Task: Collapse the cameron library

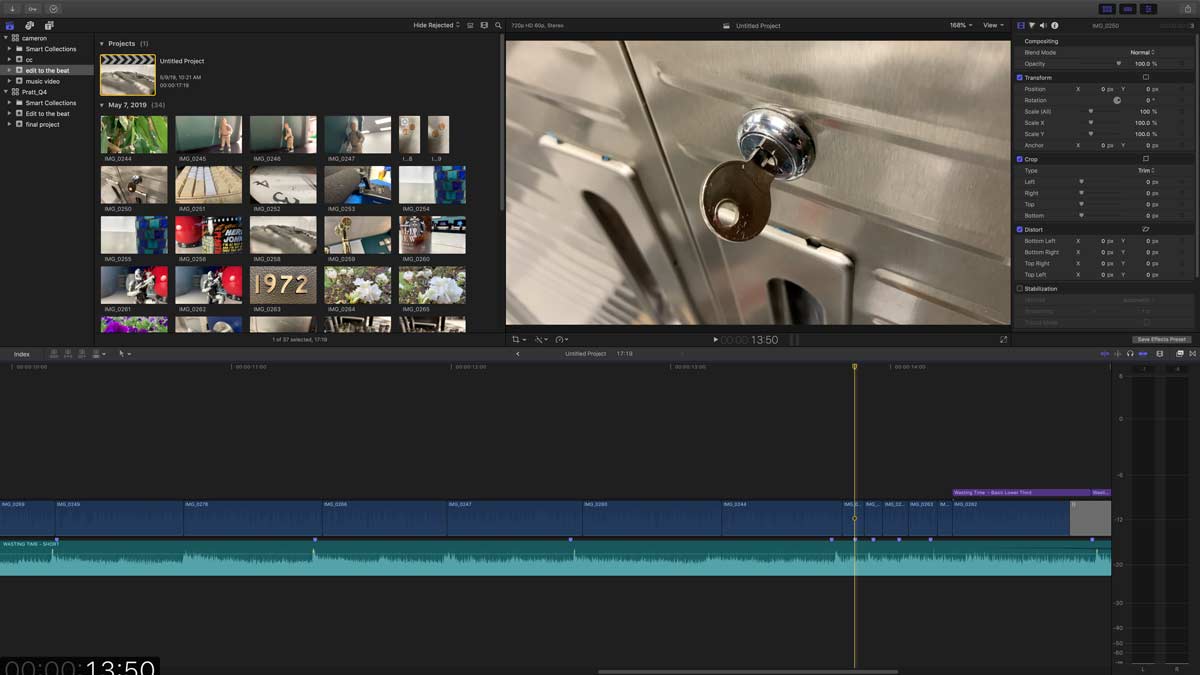Action: coord(6,38)
